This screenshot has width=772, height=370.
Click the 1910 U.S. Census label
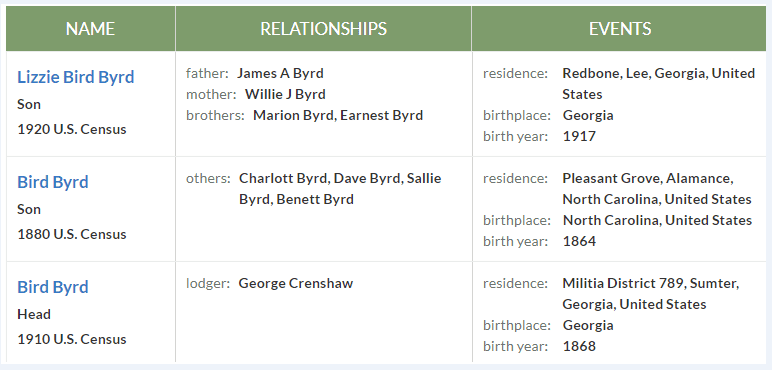coord(72,339)
